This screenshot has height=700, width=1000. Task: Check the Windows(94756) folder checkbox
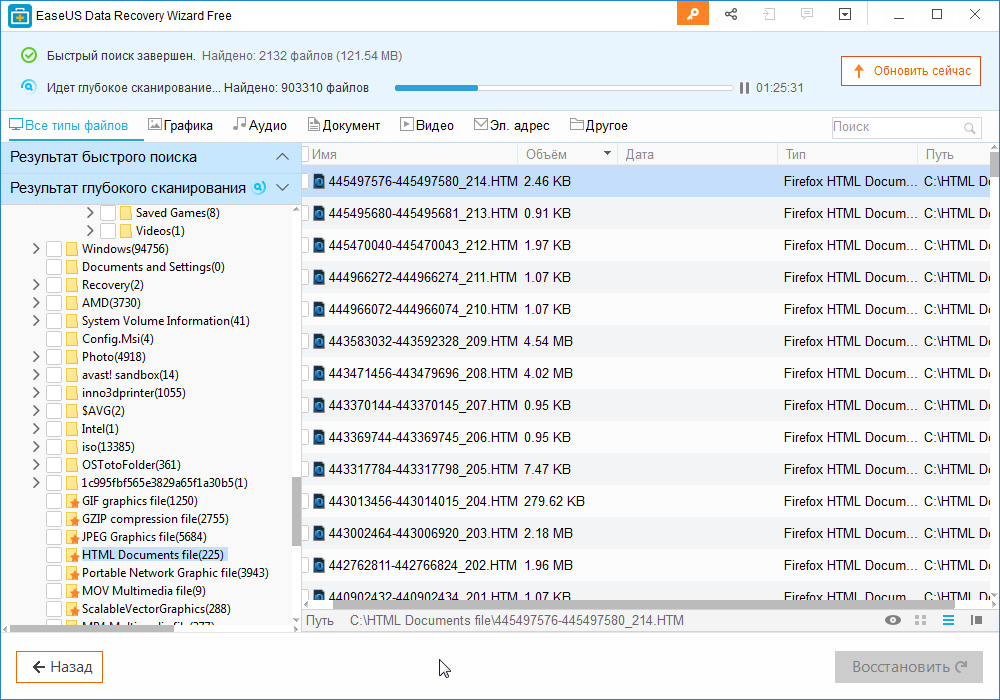(54, 249)
